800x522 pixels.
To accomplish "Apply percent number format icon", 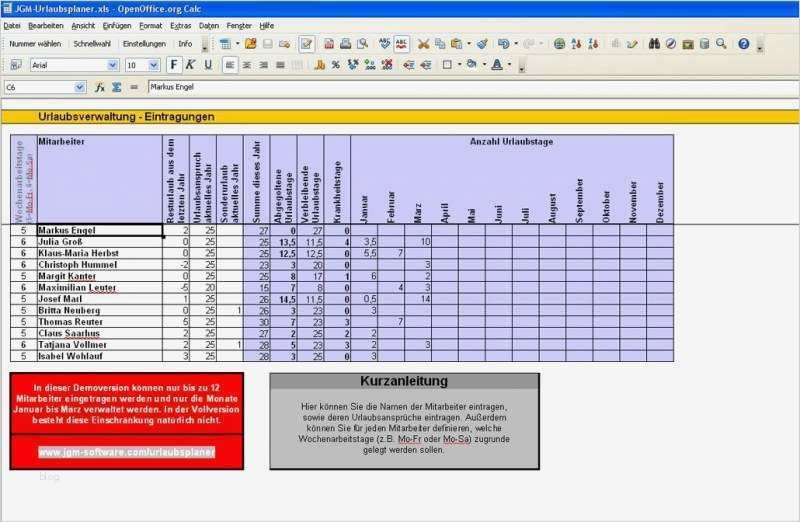I will click(x=336, y=65).
